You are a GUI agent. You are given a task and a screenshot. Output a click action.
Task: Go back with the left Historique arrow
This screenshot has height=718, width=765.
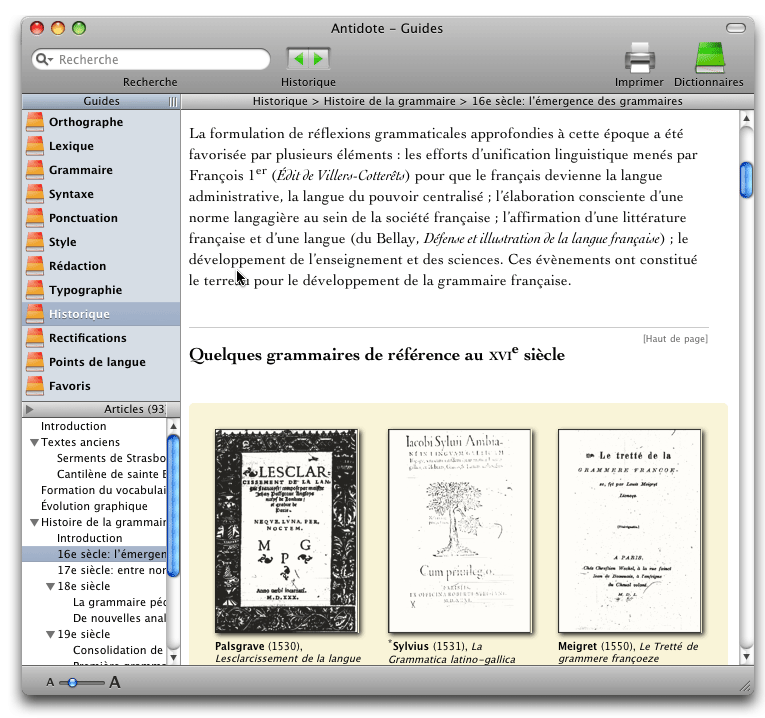298,59
